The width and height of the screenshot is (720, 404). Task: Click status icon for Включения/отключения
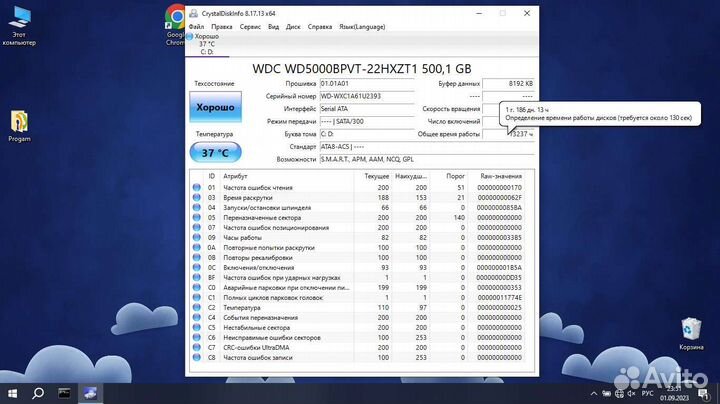197,268
